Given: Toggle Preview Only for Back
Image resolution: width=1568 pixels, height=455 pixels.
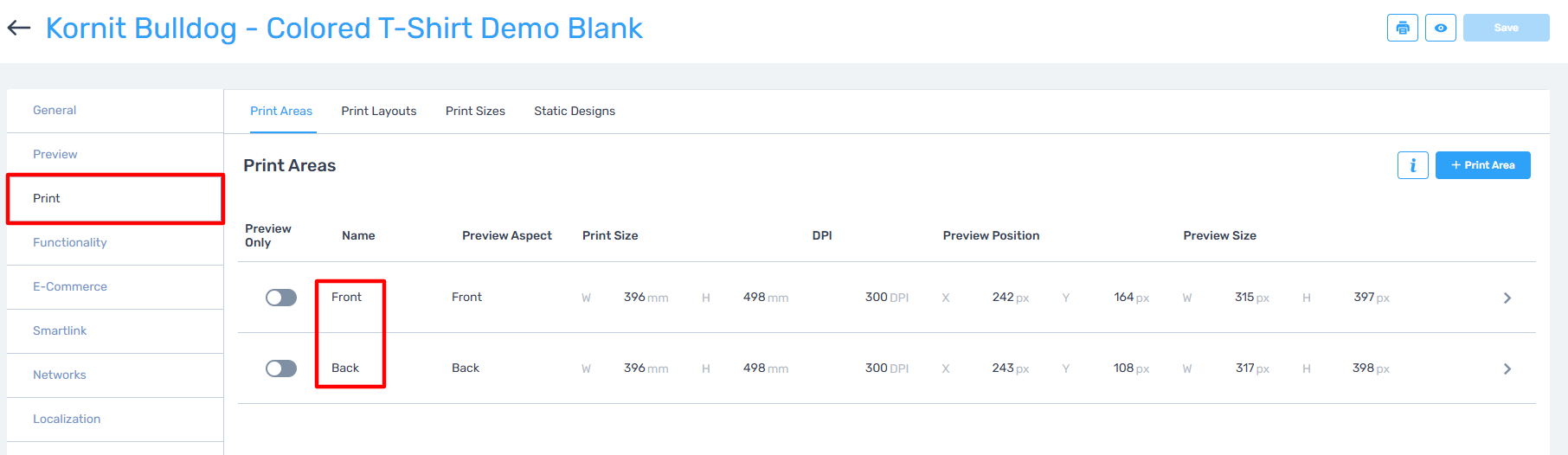Looking at the screenshot, I should pos(281,368).
